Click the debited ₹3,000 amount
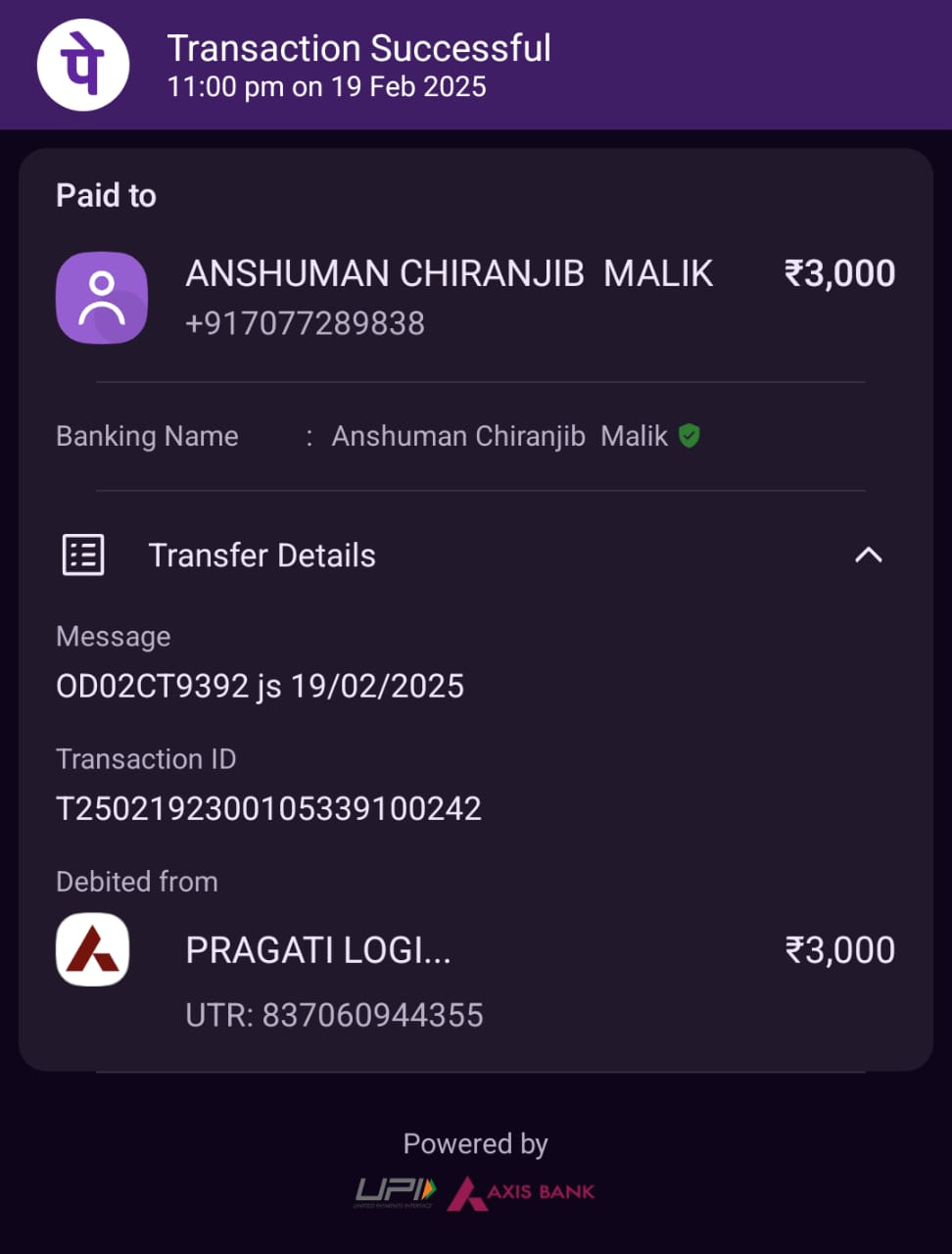 [x=839, y=950]
